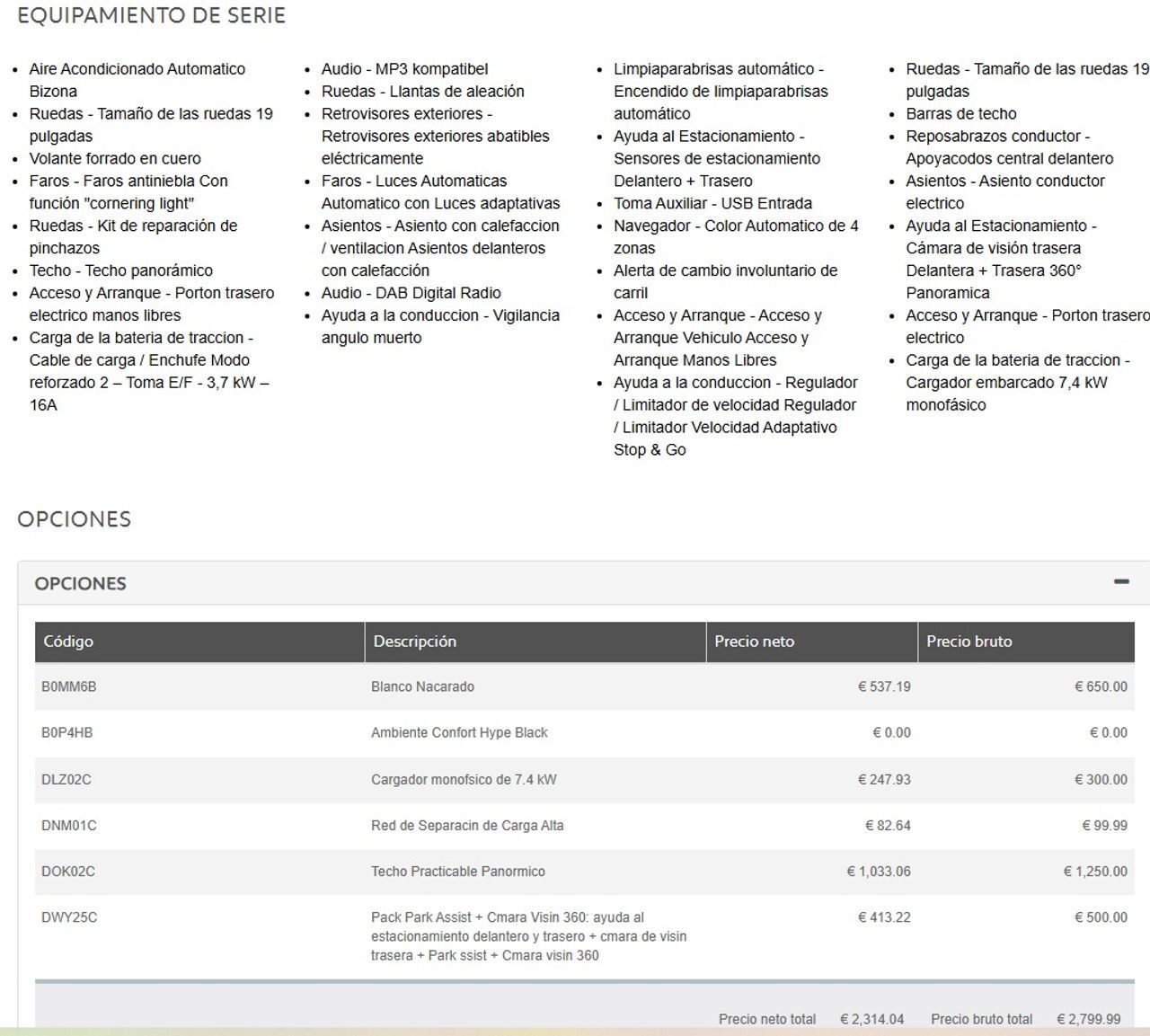The image size is (1150, 1036).
Task: Click Cámara de visión trasera 360° item
Action: (x=1002, y=260)
